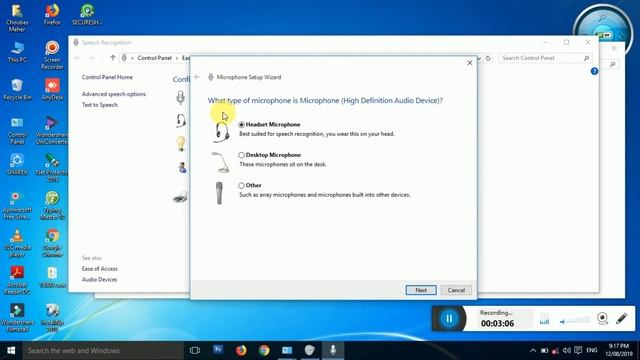640x360 pixels.
Task: Open This PC desktop icon
Action: click(x=17, y=51)
